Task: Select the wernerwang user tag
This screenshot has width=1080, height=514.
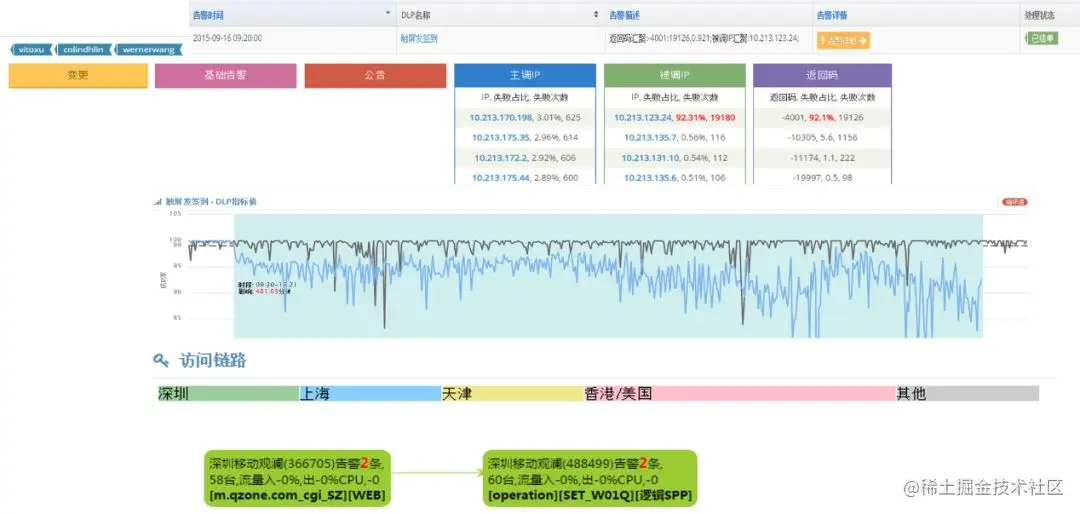Action: click(149, 50)
